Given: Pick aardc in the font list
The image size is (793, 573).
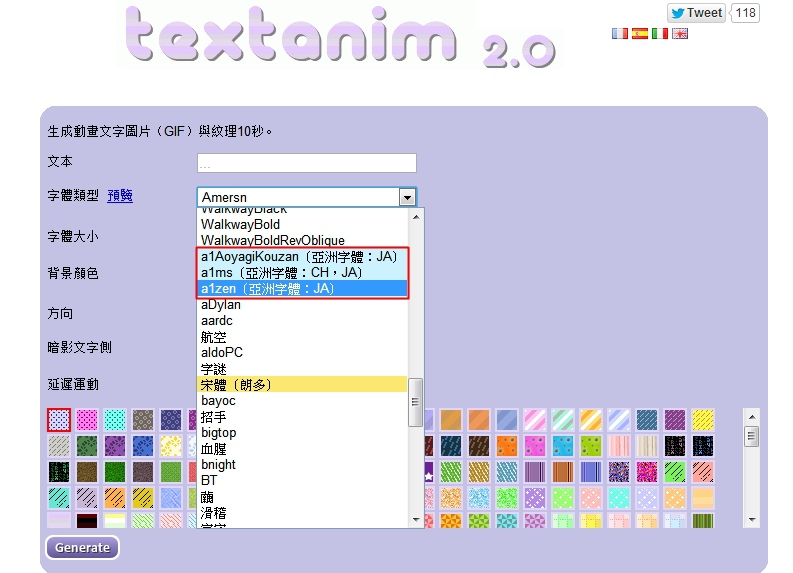Looking at the screenshot, I should coord(302,321).
